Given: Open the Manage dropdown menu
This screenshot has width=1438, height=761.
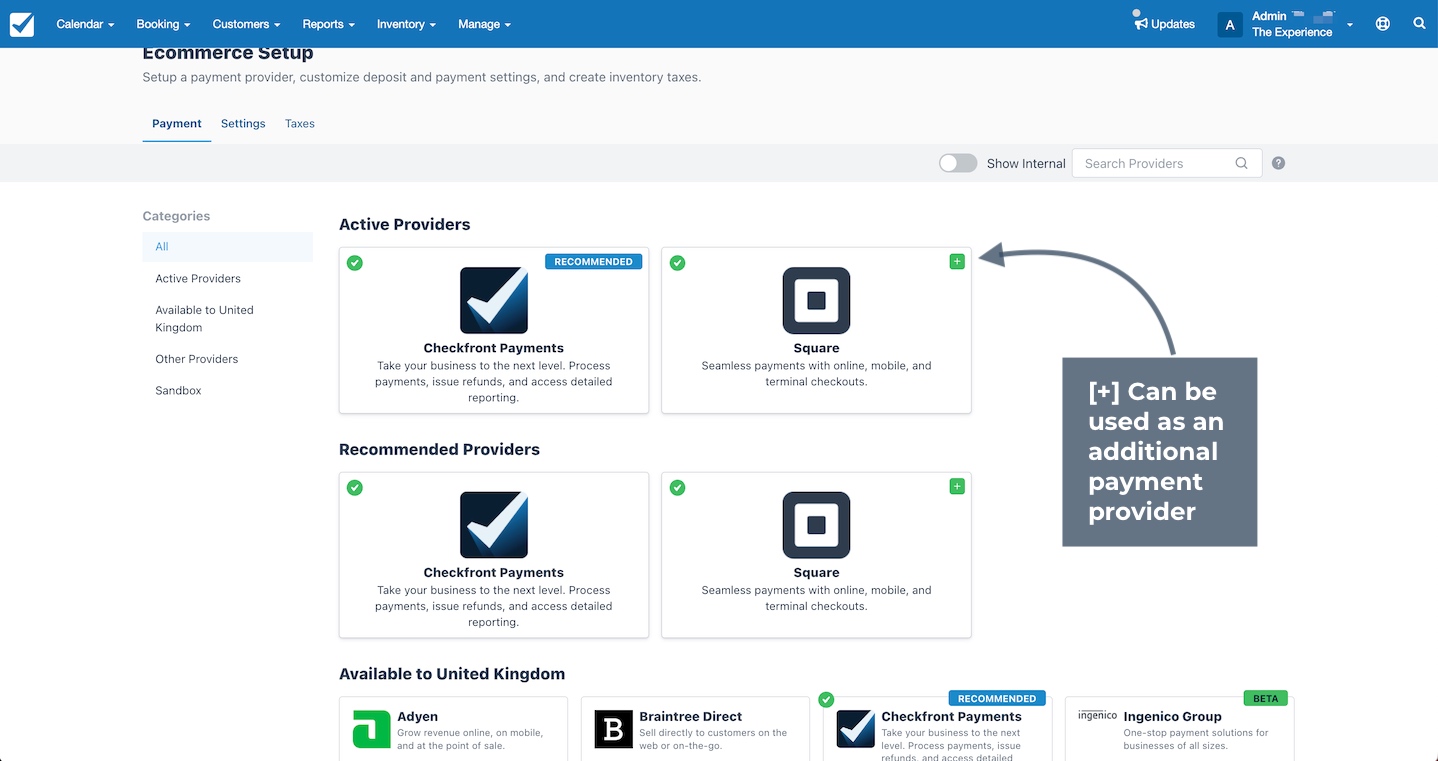Looking at the screenshot, I should click(484, 24).
